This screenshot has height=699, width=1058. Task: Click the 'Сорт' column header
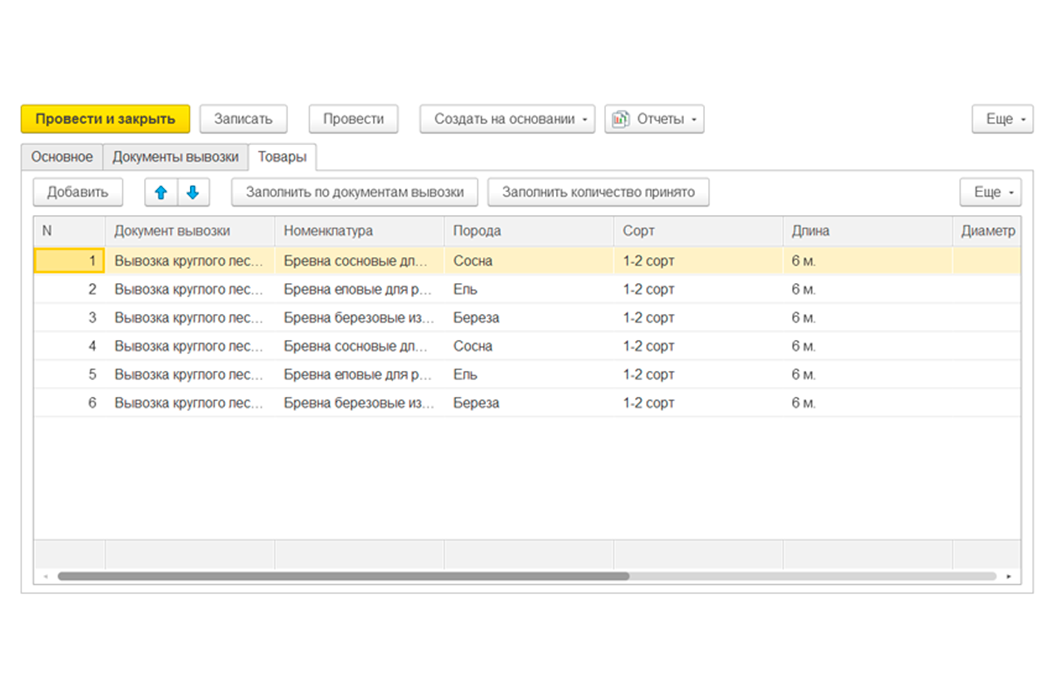[x=698, y=231]
